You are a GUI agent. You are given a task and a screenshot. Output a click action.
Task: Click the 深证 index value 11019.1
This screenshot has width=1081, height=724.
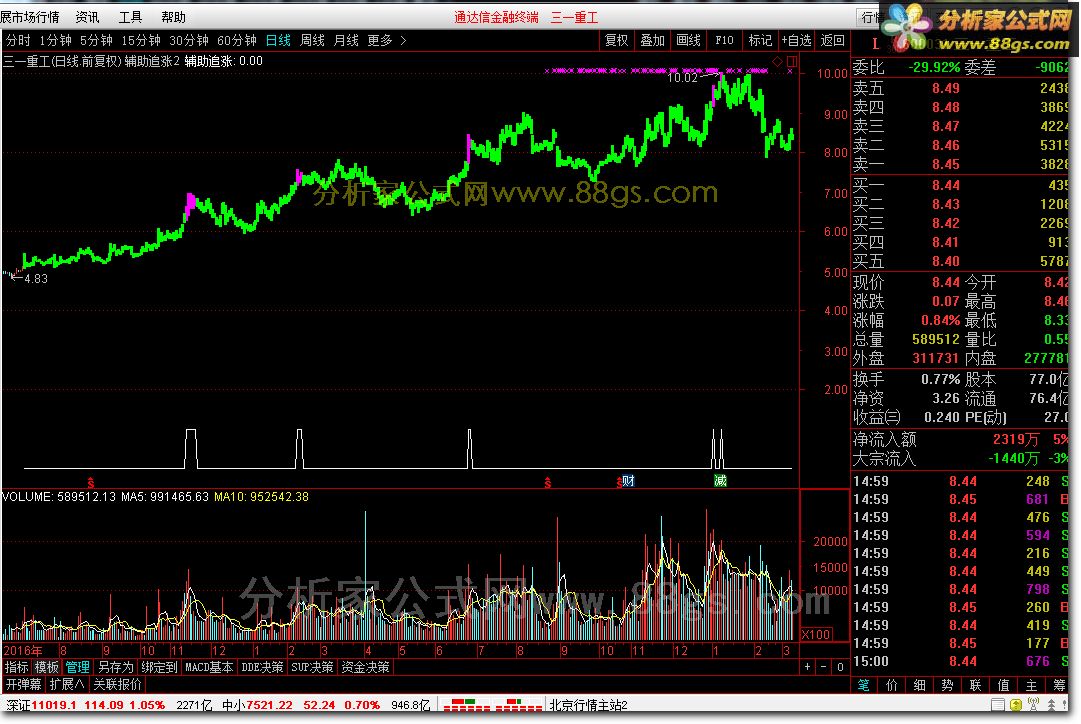pyautogui.click(x=54, y=705)
